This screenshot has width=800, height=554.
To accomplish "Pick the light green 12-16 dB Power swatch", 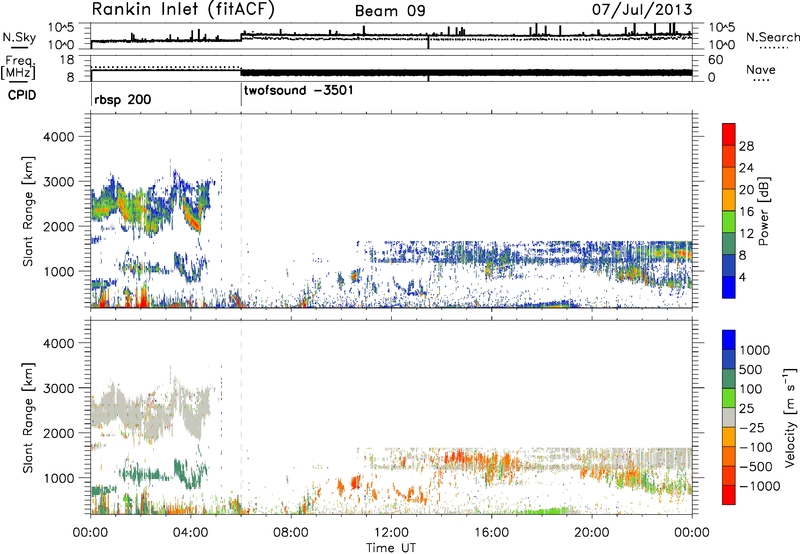I will (x=729, y=221).
